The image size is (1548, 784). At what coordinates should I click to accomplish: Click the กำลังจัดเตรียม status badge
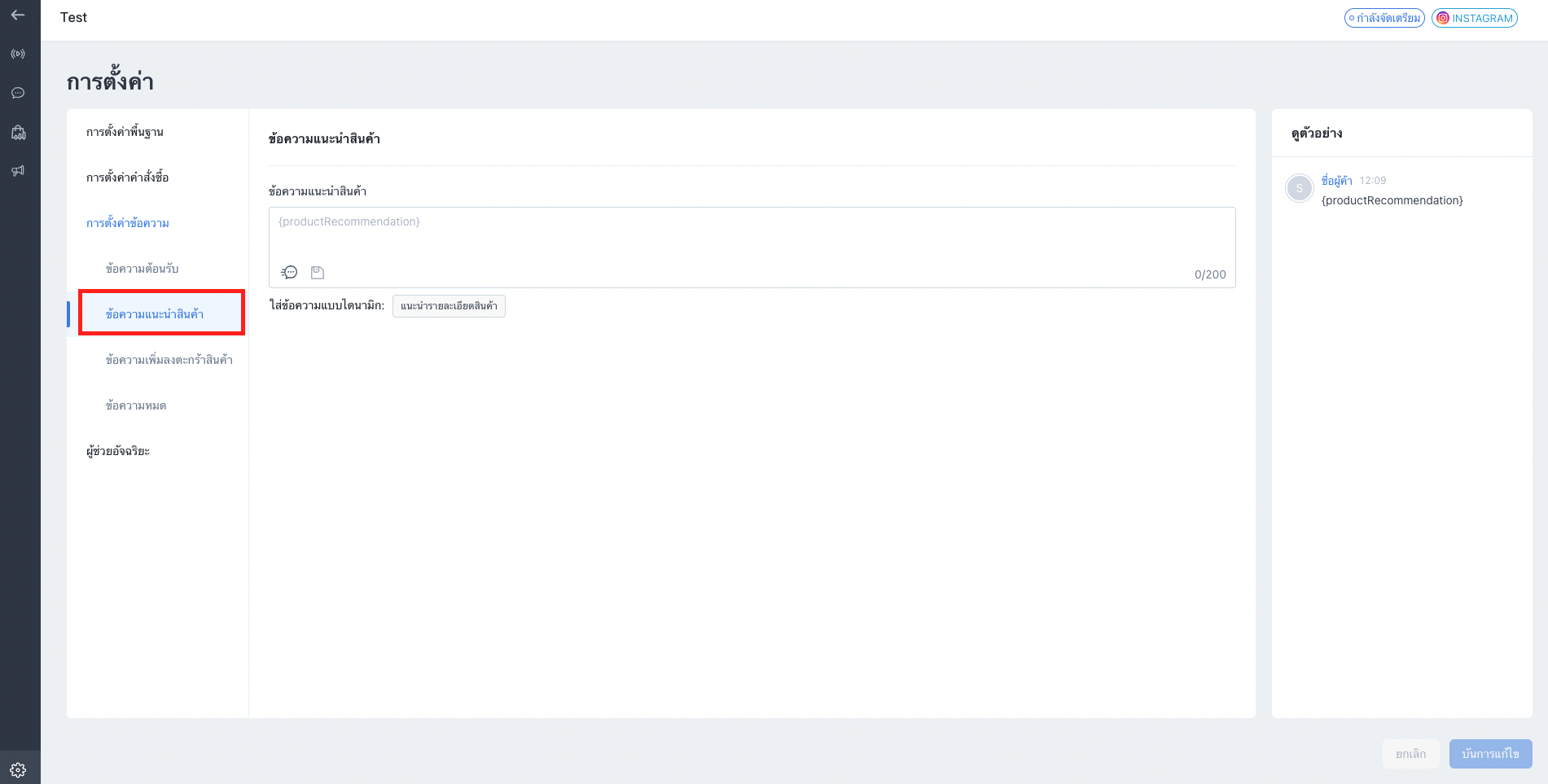(x=1384, y=18)
